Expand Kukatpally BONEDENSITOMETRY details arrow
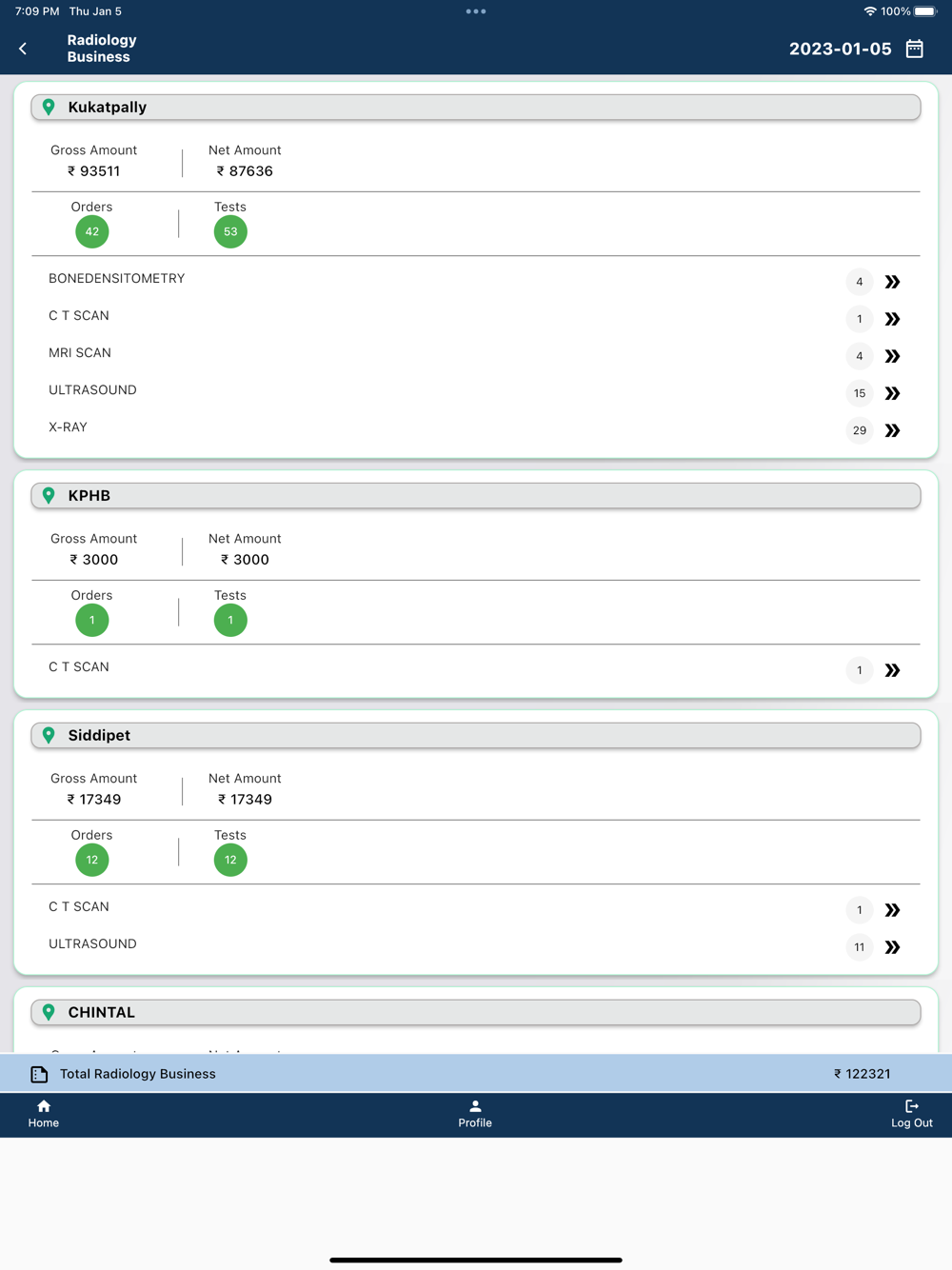Image resolution: width=952 pixels, height=1270 pixels. point(892,282)
